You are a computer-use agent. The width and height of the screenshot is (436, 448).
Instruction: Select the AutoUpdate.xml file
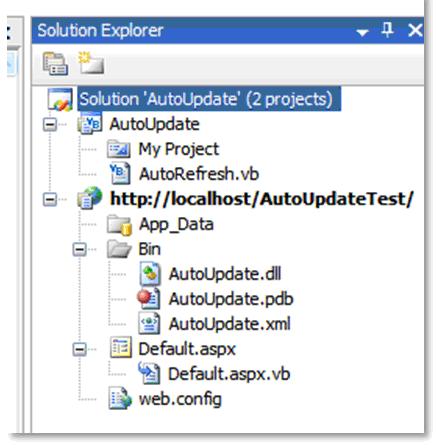(230, 324)
